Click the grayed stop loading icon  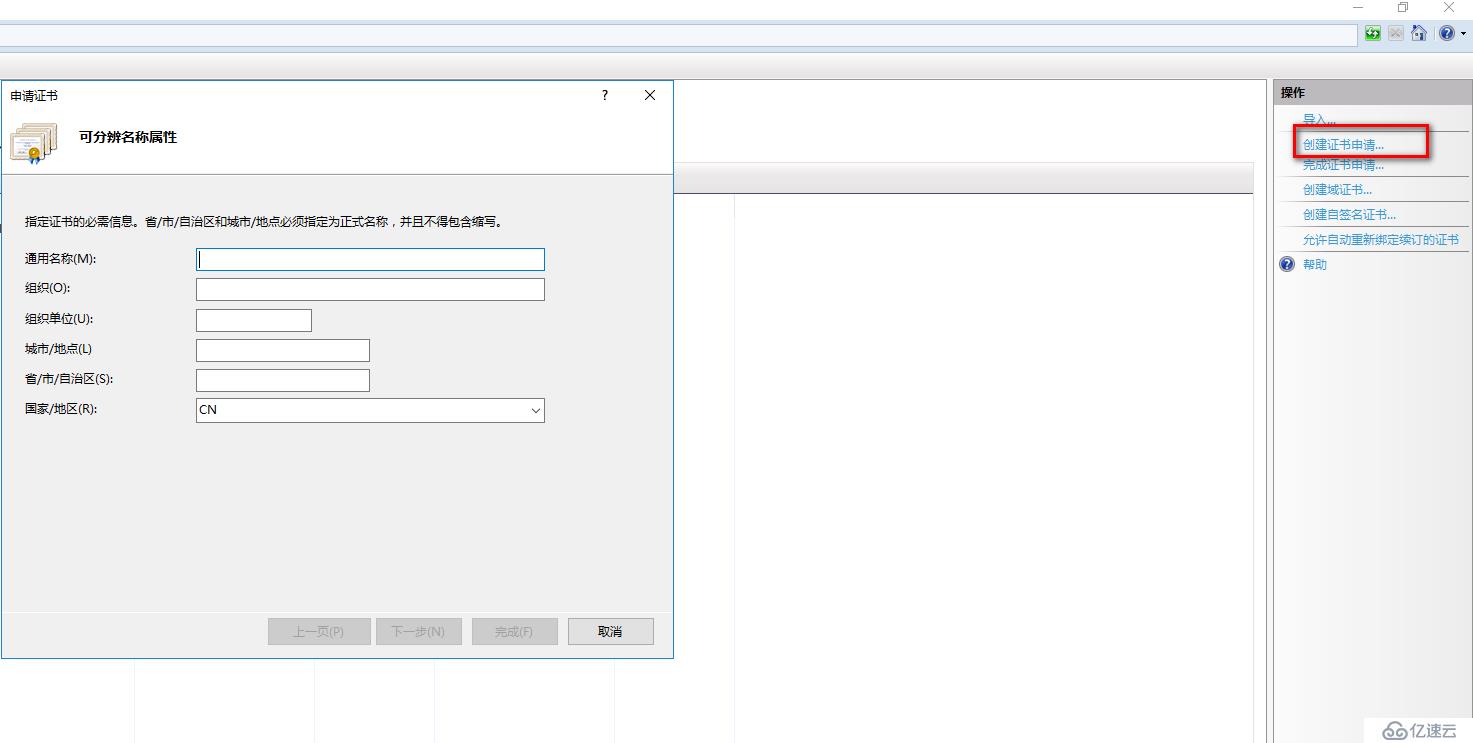(x=1396, y=33)
